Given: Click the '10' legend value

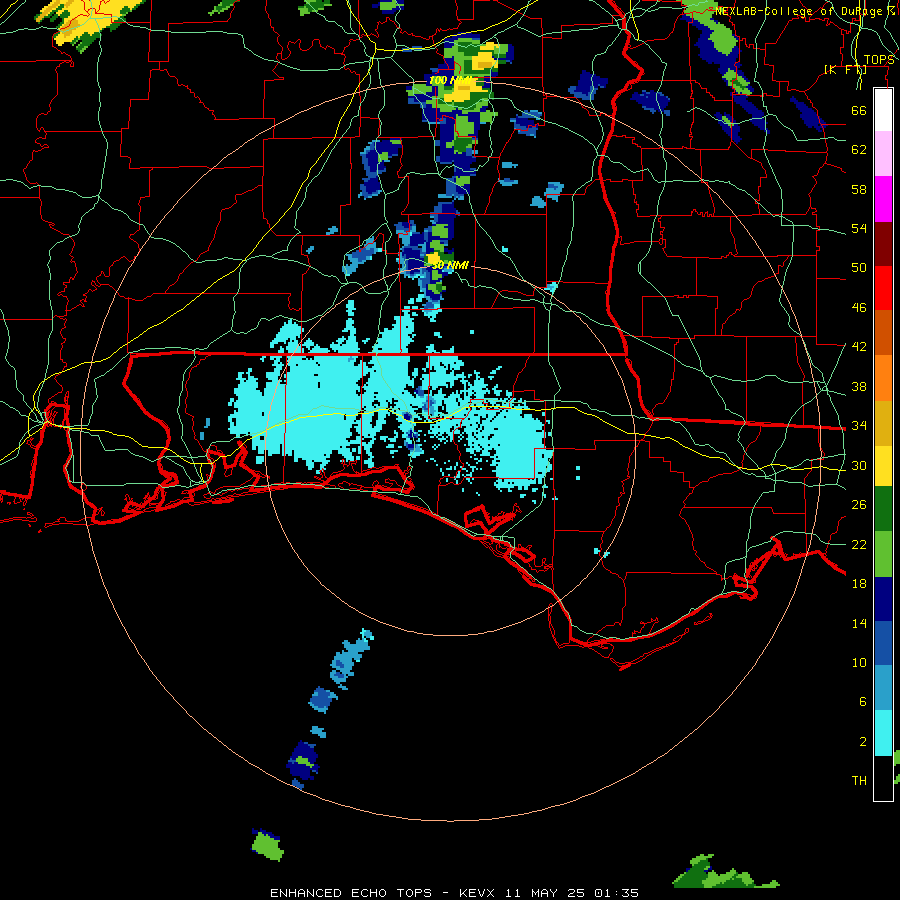Looking at the screenshot, I should point(859,663).
